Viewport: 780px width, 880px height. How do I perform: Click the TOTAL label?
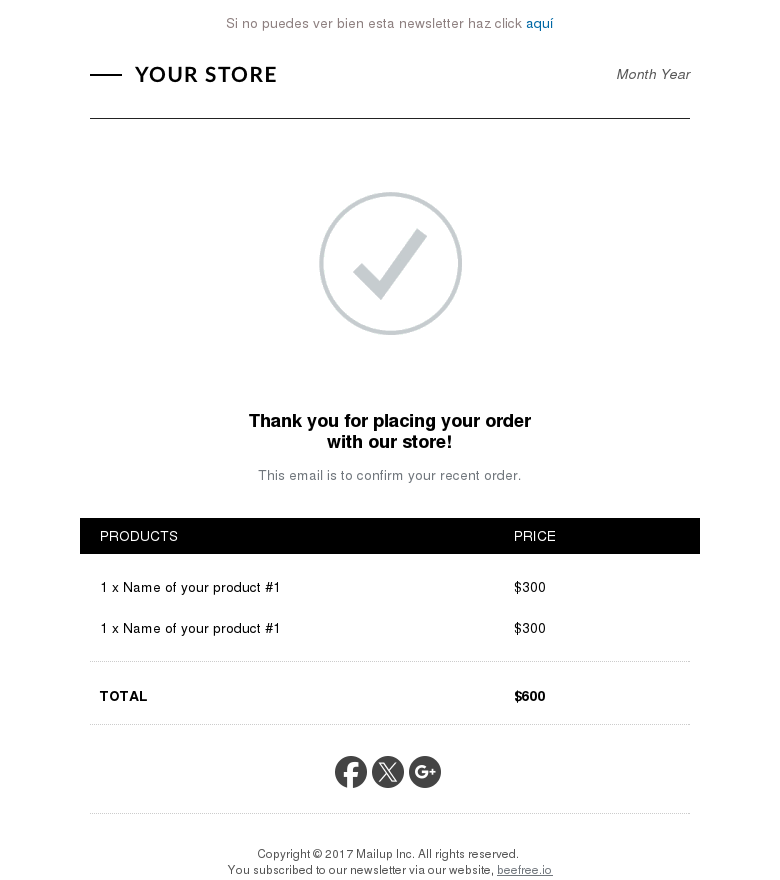click(x=124, y=696)
